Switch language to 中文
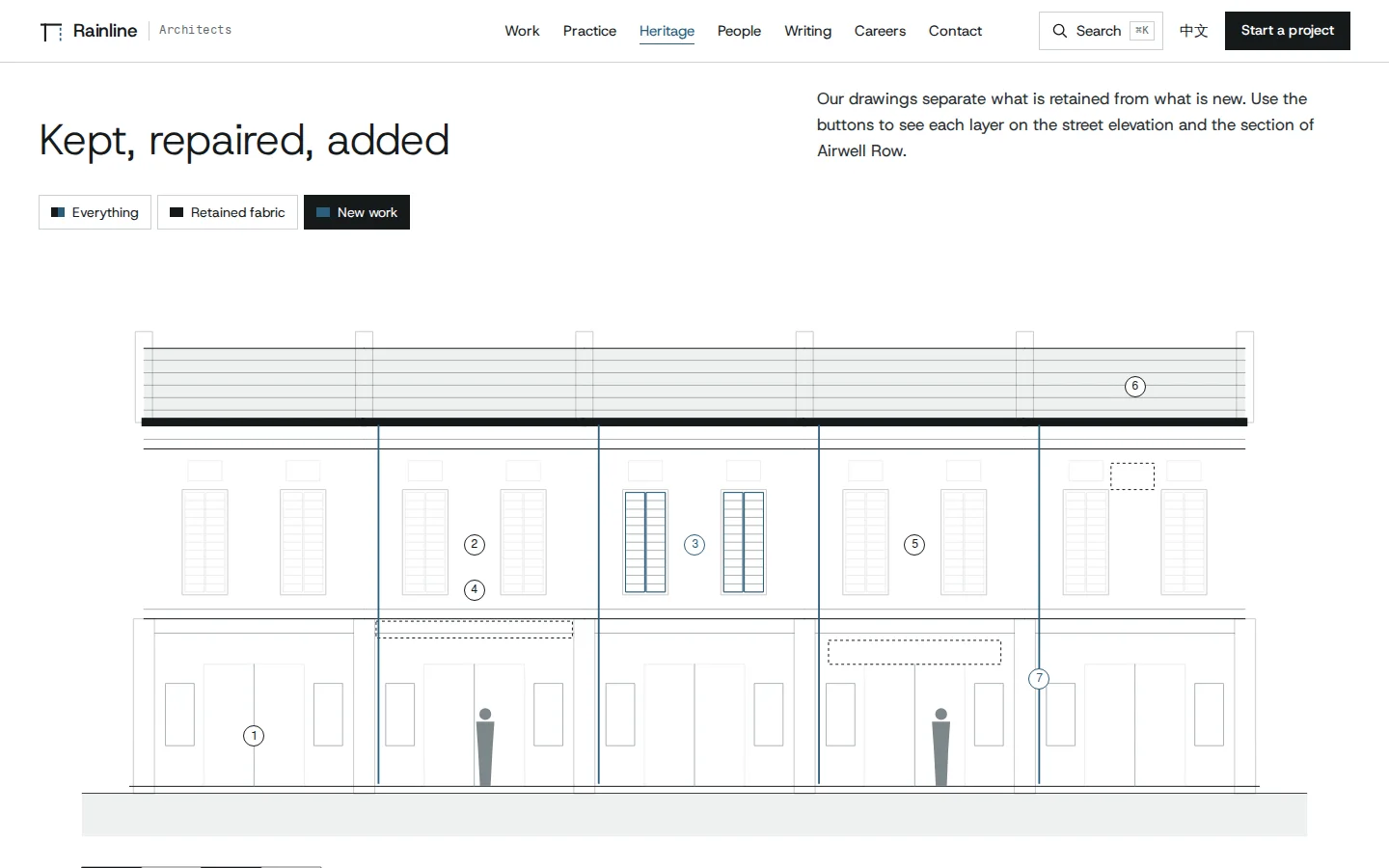 pyautogui.click(x=1194, y=31)
